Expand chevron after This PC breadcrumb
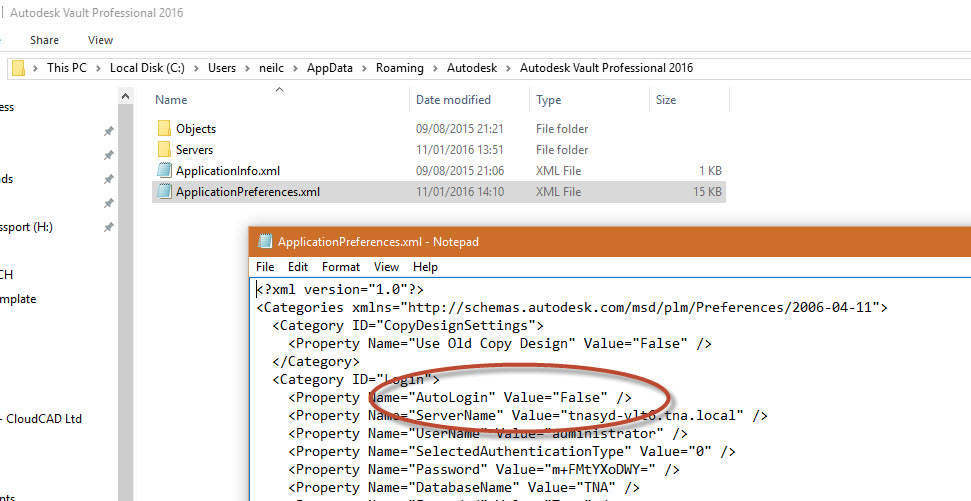 [98, 68]
